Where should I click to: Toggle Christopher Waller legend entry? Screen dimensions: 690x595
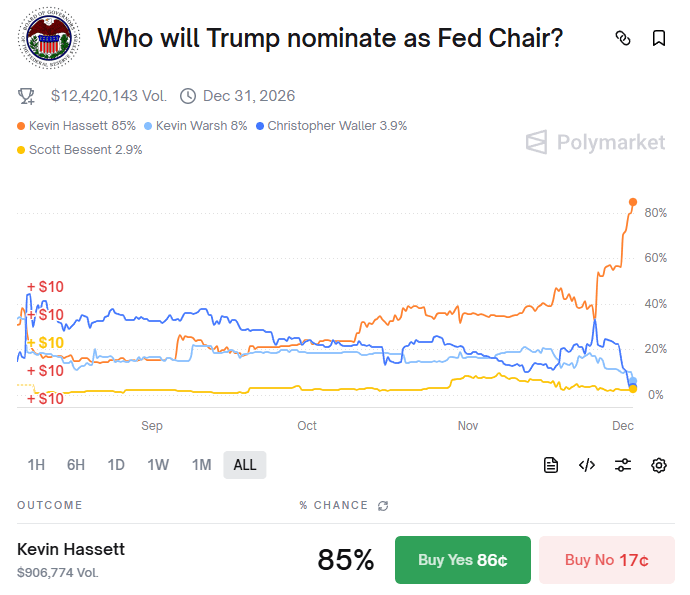[331, 126]
